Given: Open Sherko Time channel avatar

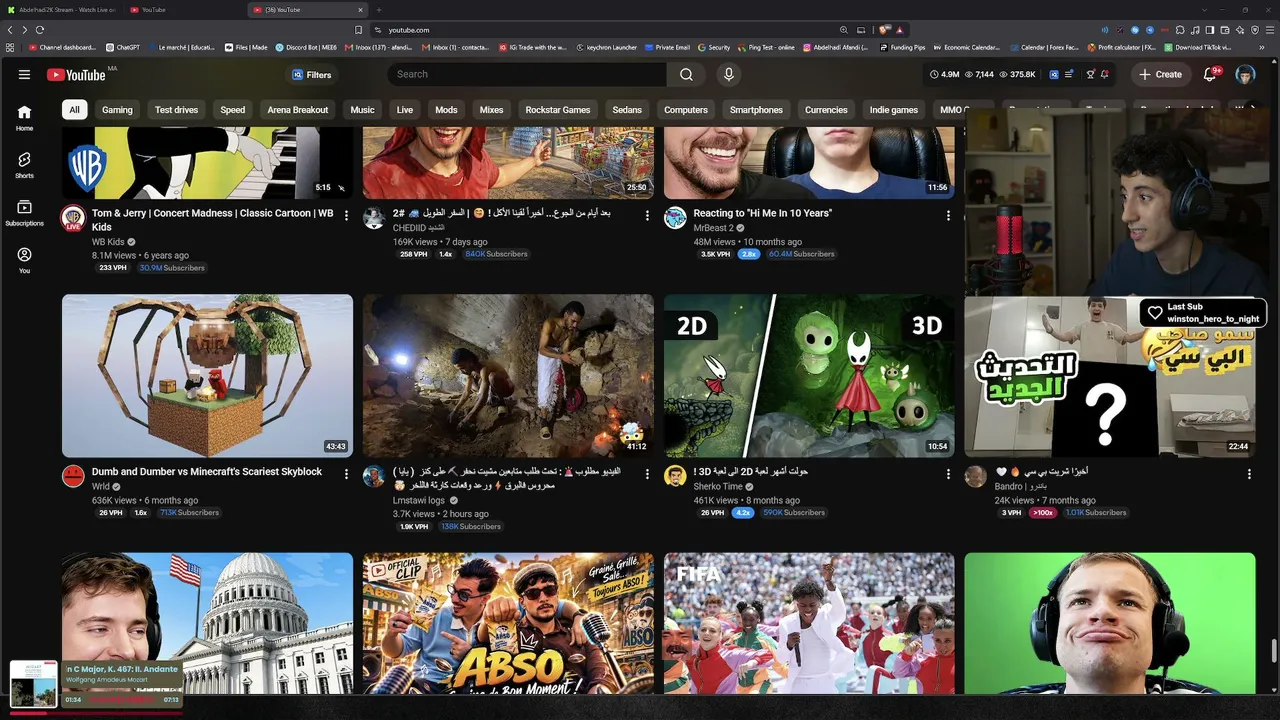Looking at the screenshot, I should (675, 476).
